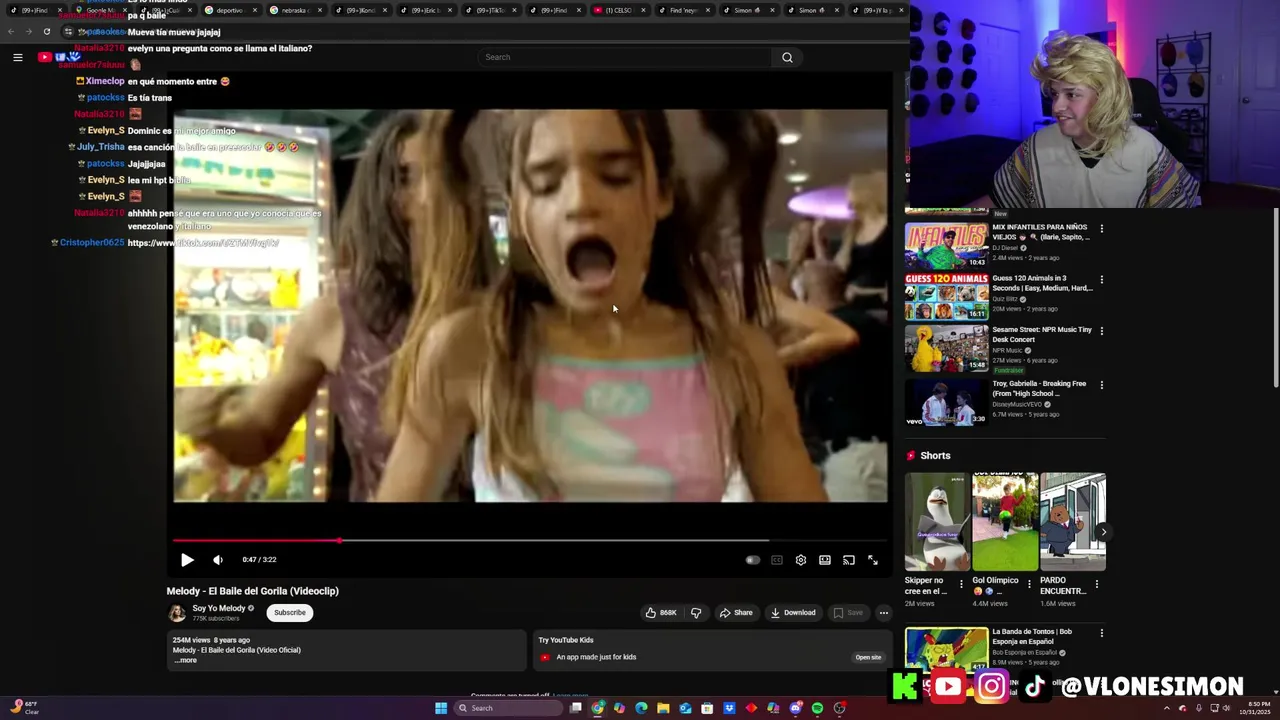Image resolution: width=1280 pixels, height=720 pixels.
Task: Open the more actions three-dot menu
Action: (x=884, y=613)
